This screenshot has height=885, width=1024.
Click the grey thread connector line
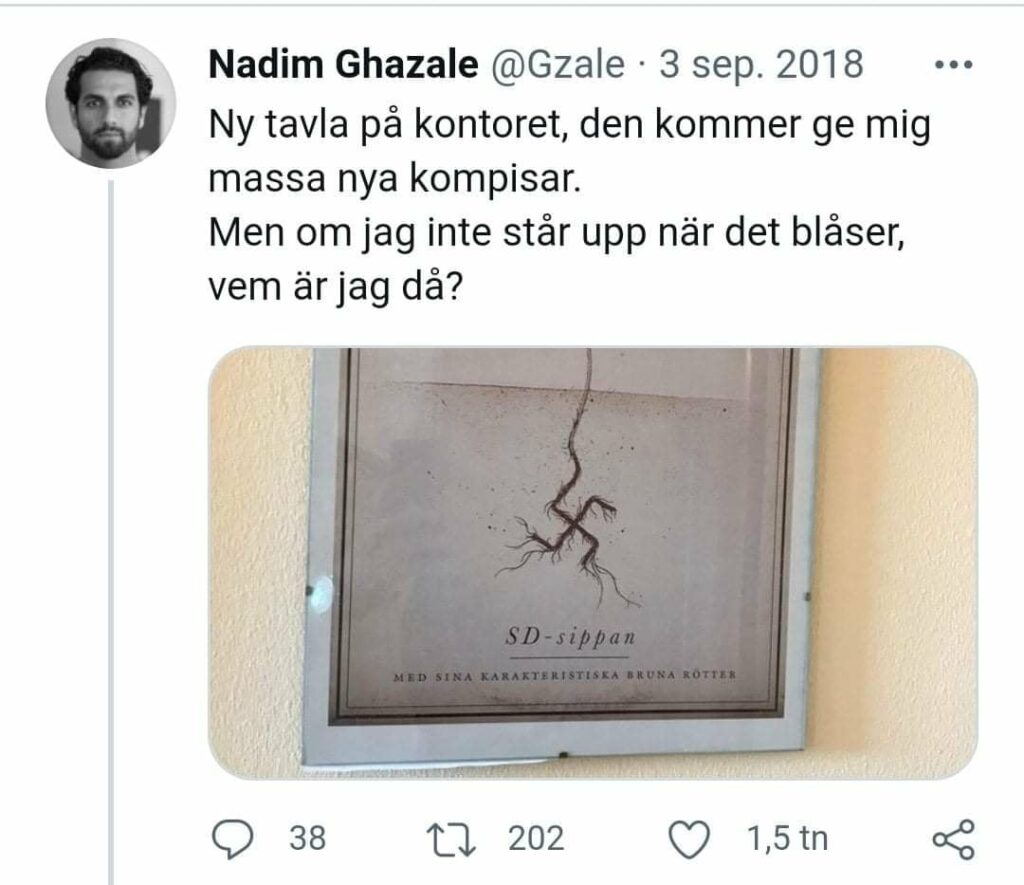click(x=111, y=532)
